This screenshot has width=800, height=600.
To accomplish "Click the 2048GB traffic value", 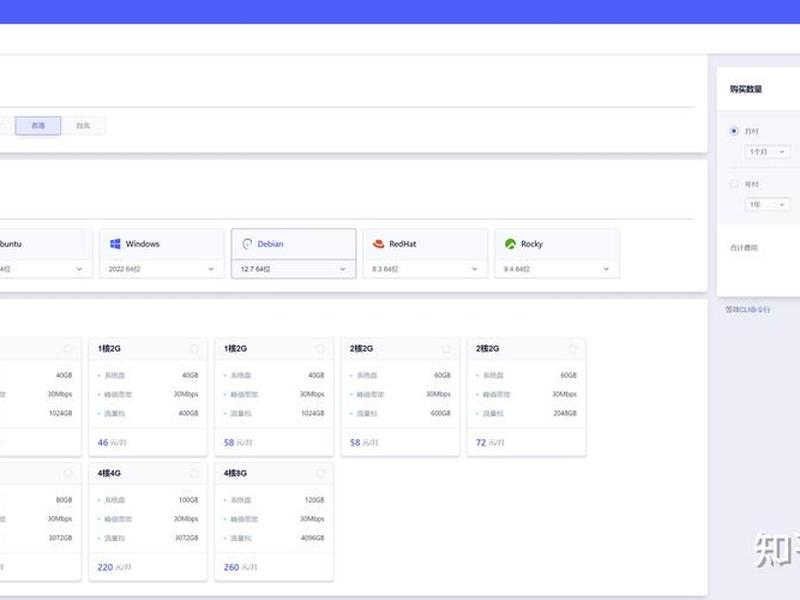I will coord(565,413).
